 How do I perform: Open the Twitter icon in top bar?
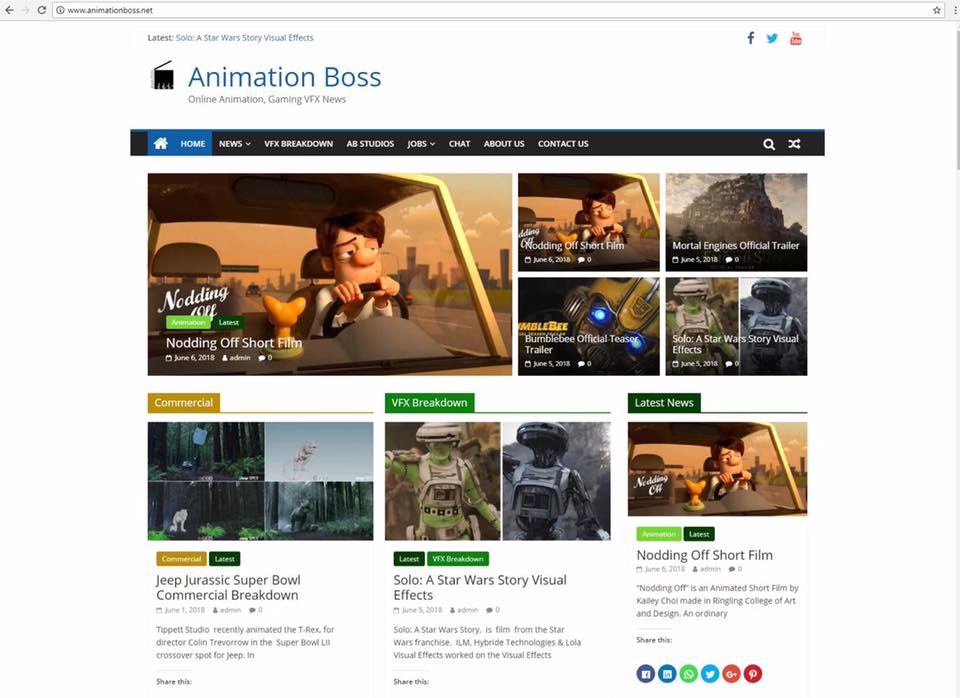tap(772, 38)
